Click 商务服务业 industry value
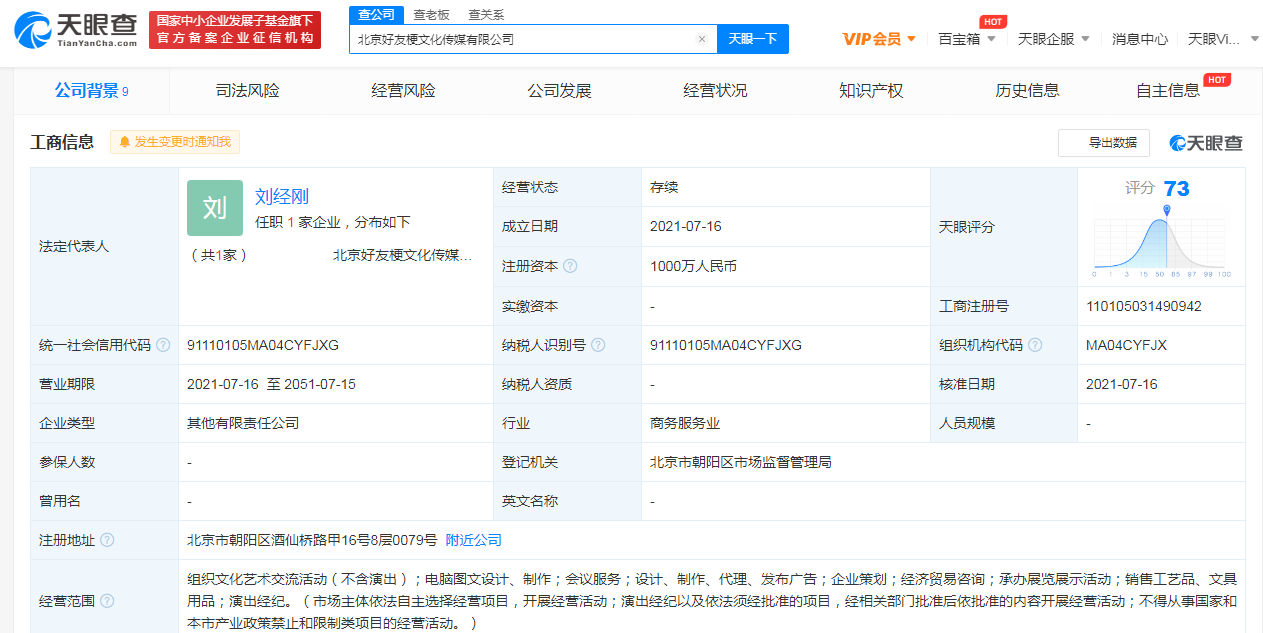The width and height of the screenshot is (1263, 633). [x=685, y=423]
